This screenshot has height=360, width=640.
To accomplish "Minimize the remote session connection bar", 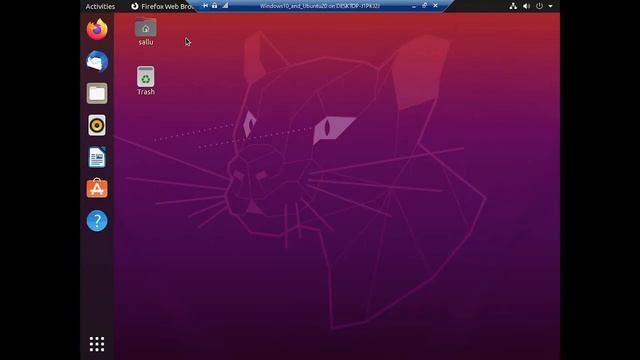I will point(414,6).
